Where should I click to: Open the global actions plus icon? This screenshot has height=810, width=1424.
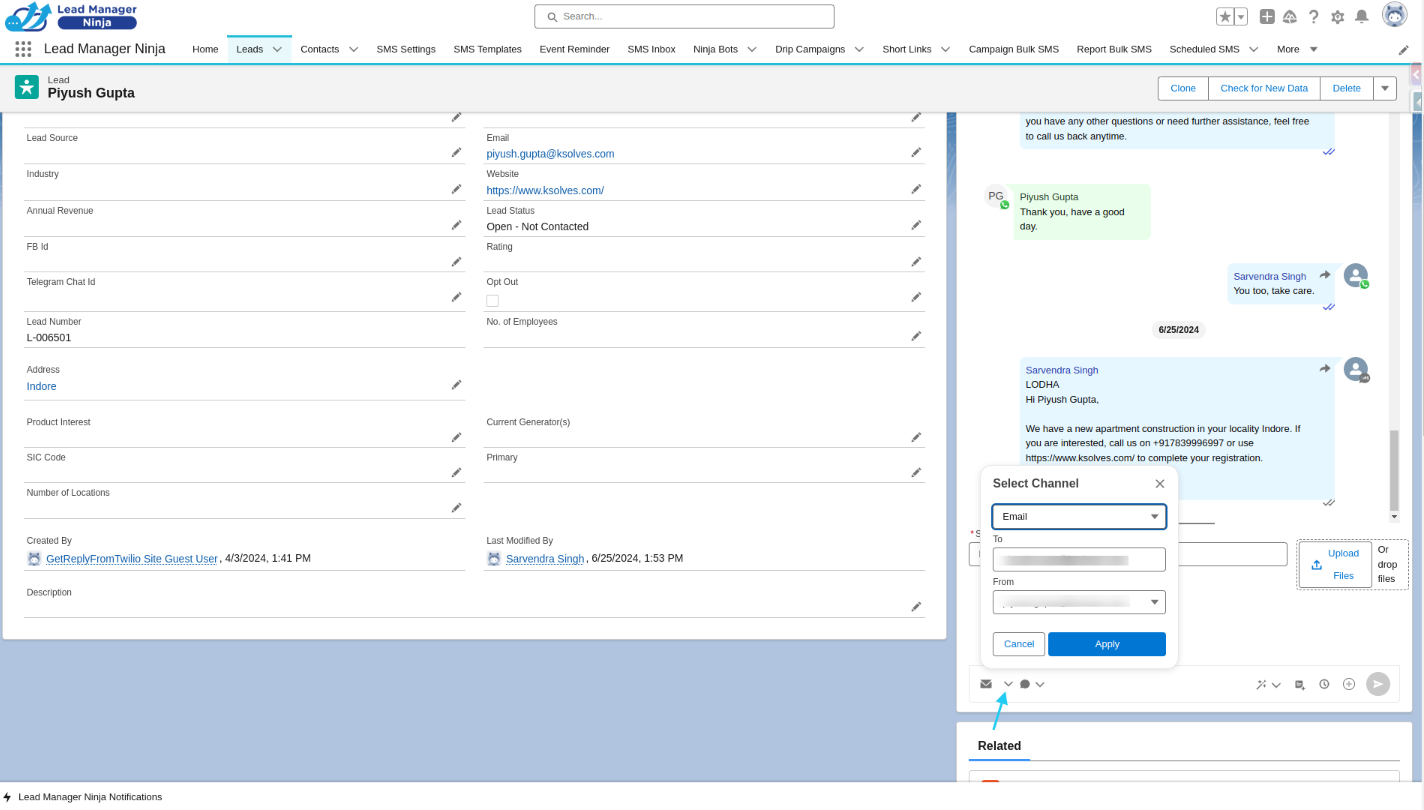1267,17
